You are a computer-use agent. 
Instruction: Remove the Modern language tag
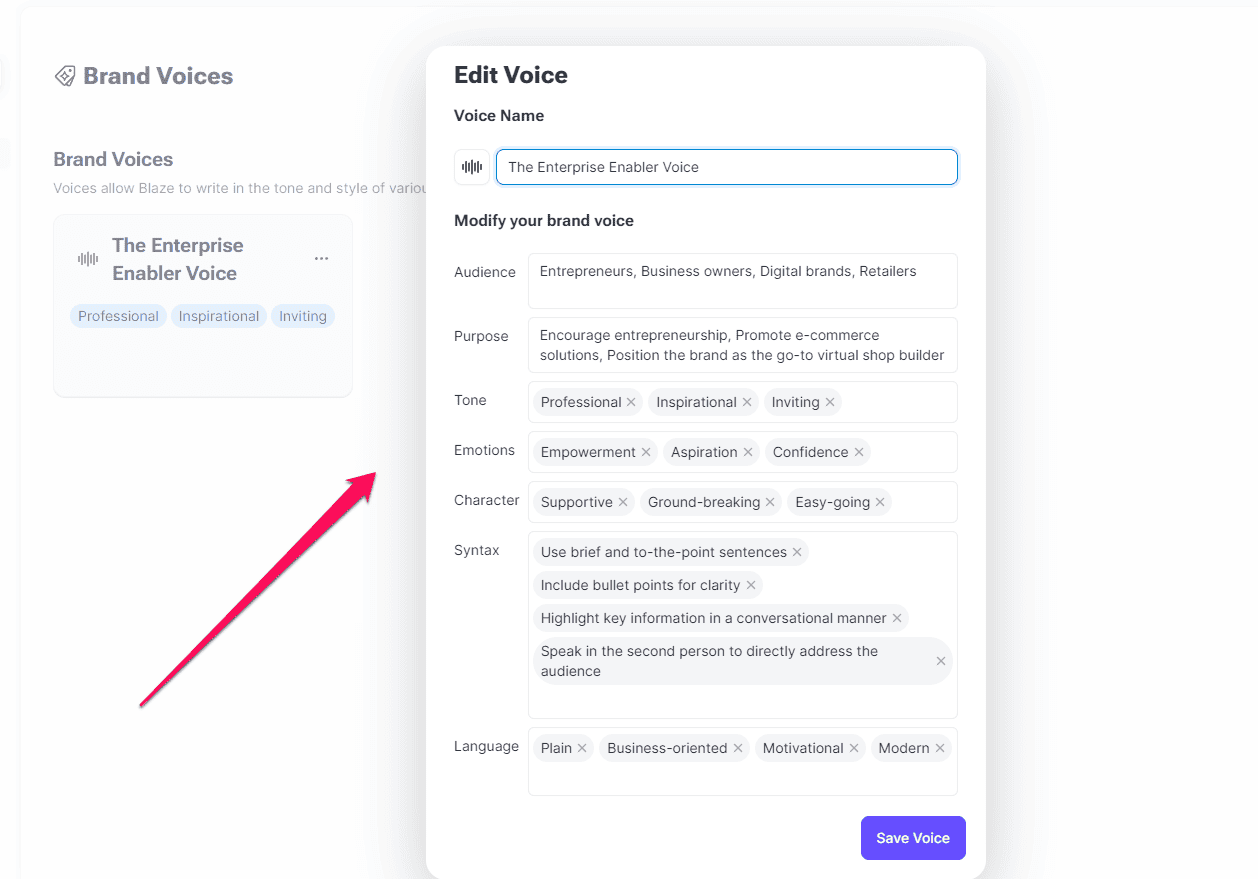(940, 748)
